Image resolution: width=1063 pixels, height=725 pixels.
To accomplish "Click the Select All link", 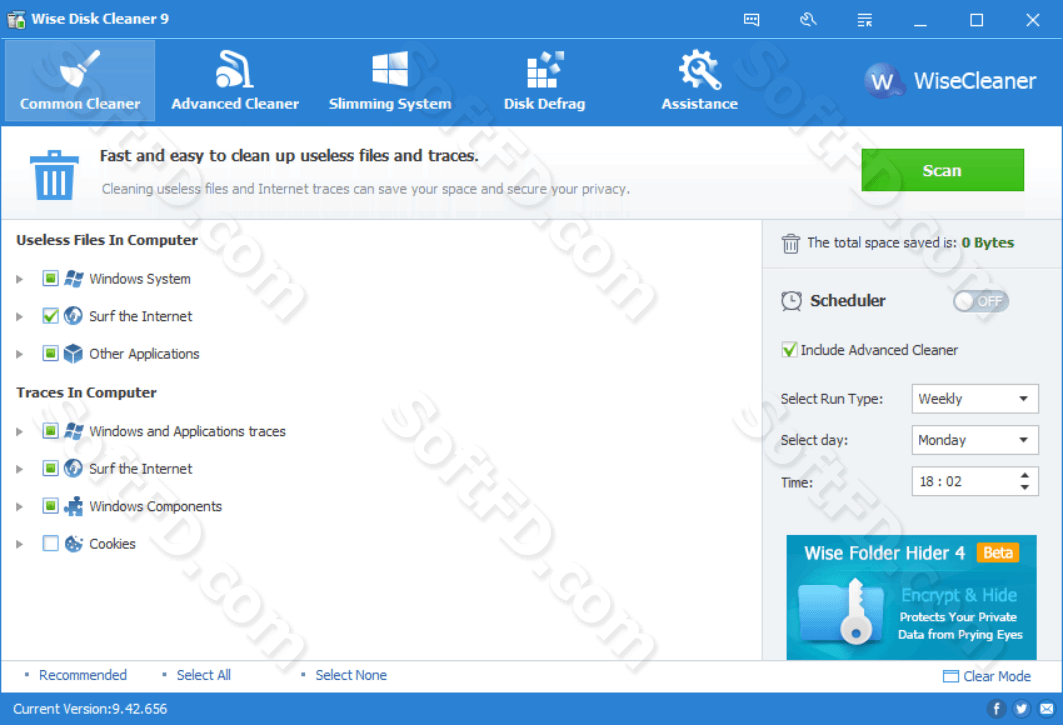I will [x=203, y=675].
